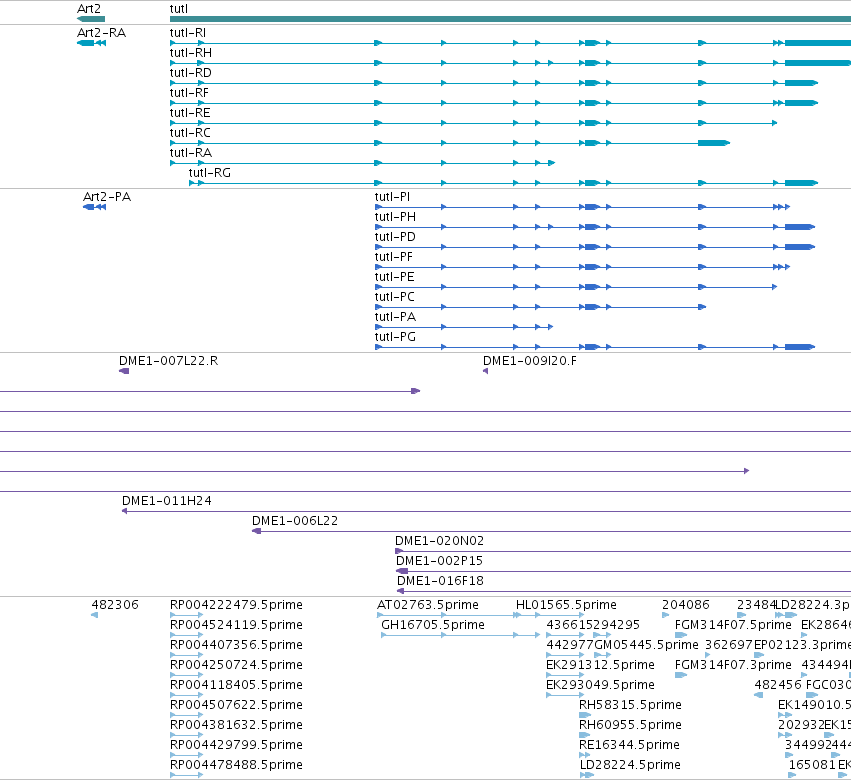
Task: Click EST 204086
Action: tap(665, 615)
